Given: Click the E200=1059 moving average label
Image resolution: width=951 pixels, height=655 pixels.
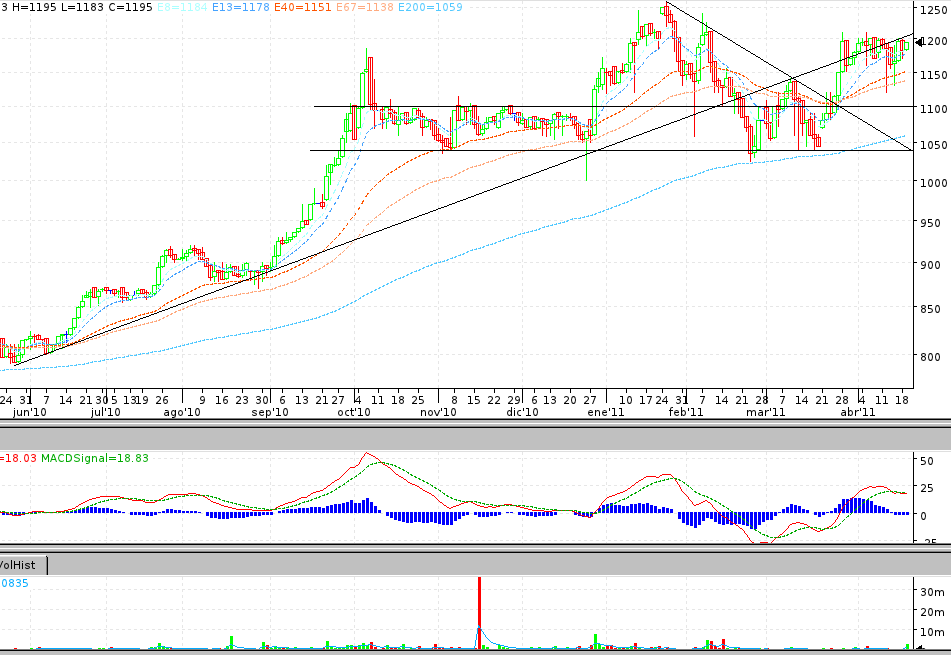Looking at the screenshot, I should pos(429,7).
